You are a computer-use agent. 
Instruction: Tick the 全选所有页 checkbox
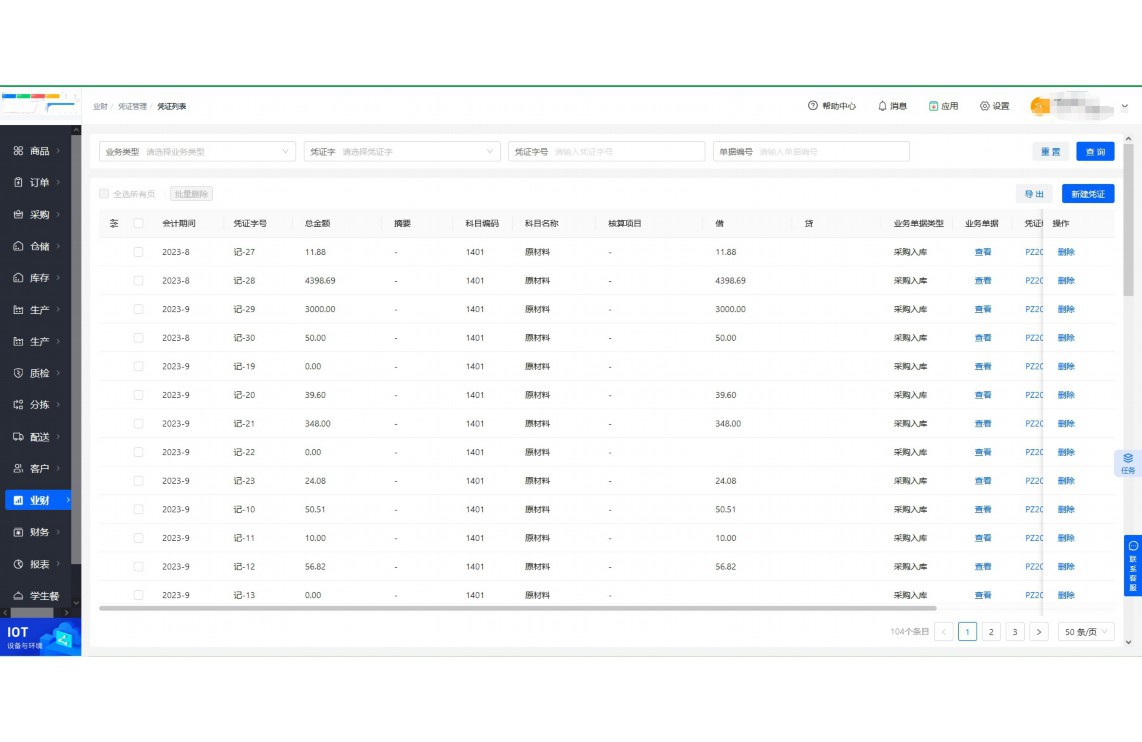104,194
